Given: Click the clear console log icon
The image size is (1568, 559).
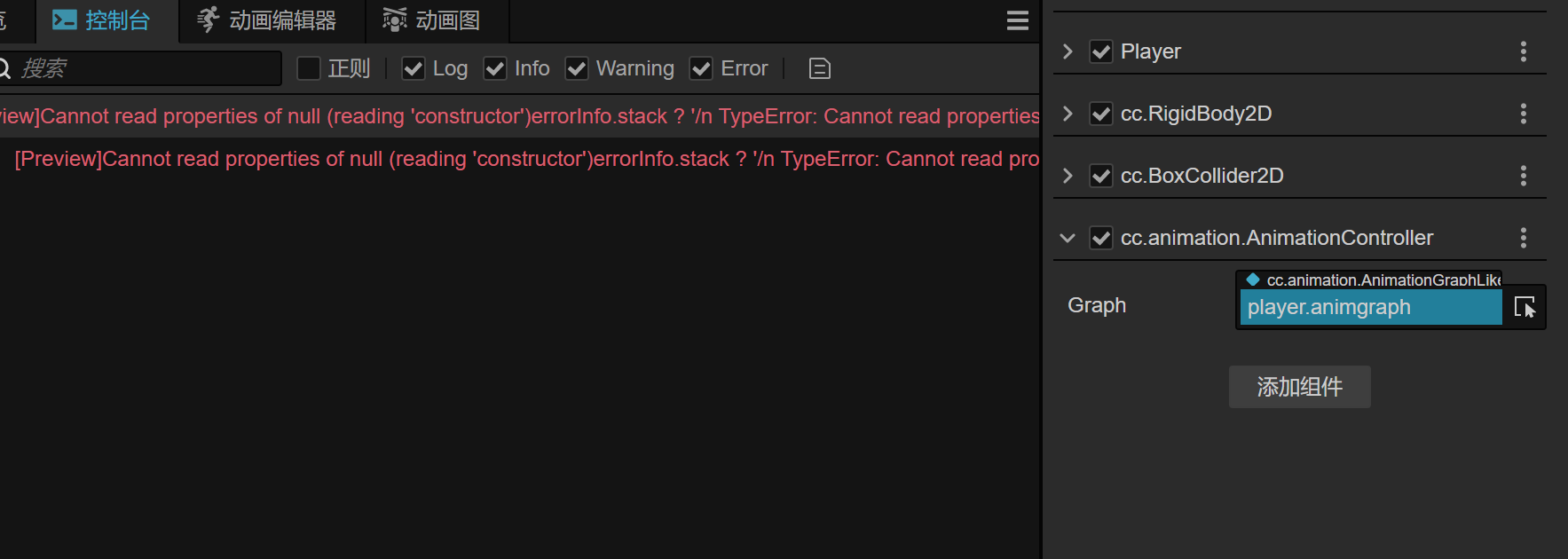Looking at the screenshot, I should click(820, 68).
